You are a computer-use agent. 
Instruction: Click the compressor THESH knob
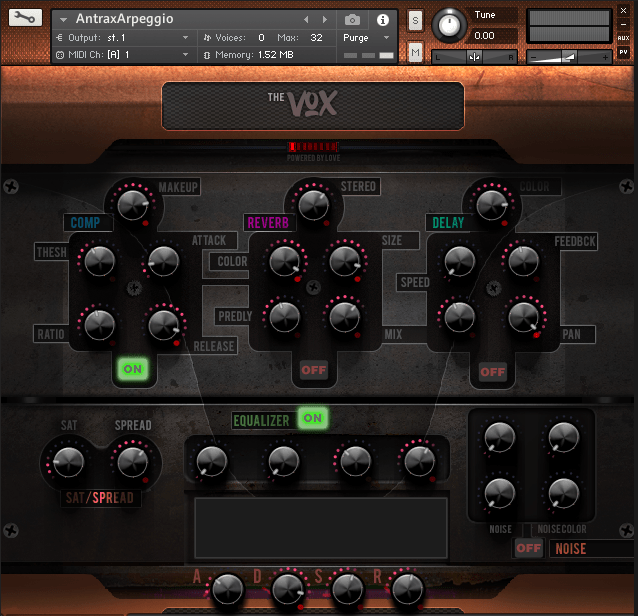click(x=99, y=261)
